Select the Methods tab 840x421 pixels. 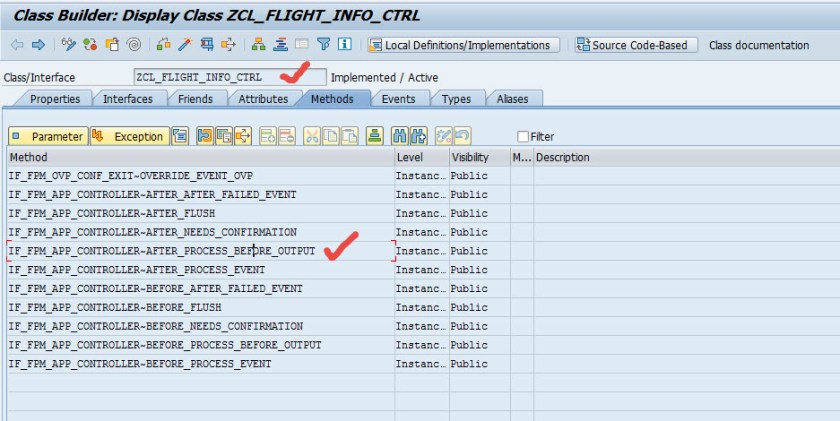click(332, 99)
